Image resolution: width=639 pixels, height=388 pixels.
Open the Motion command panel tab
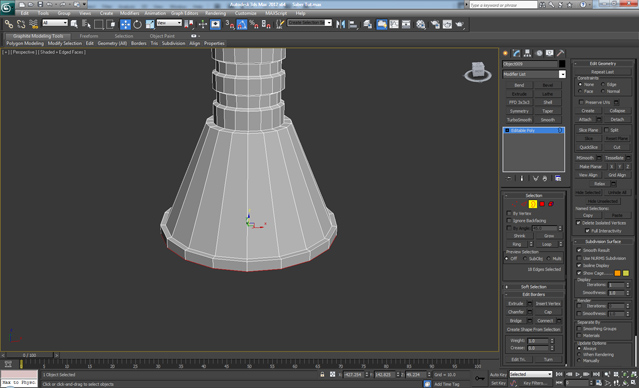coord(539,53)
